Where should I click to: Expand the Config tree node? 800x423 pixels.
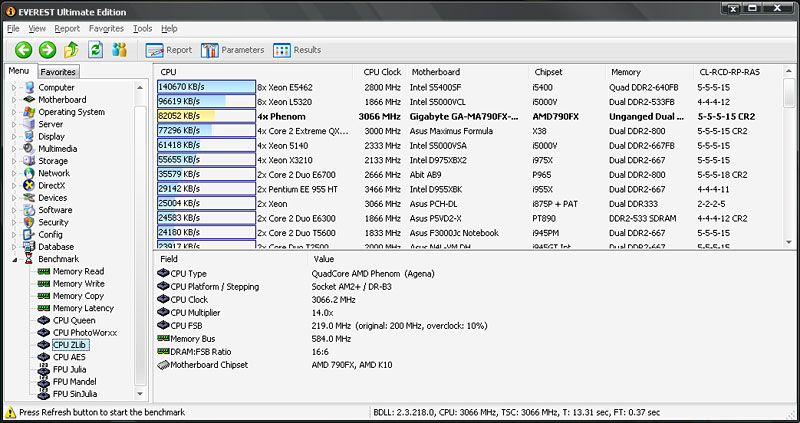point(14,235)
